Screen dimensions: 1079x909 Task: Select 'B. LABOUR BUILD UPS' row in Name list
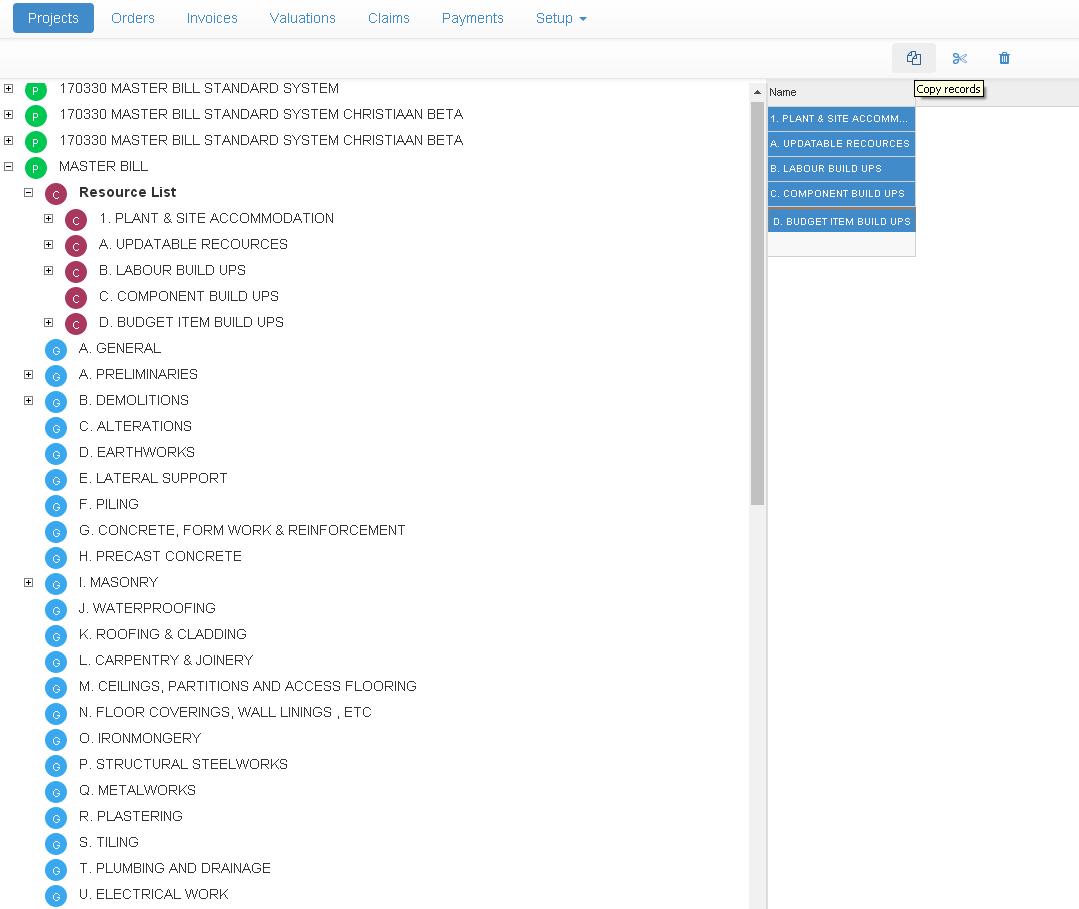(x=841, y=169)
